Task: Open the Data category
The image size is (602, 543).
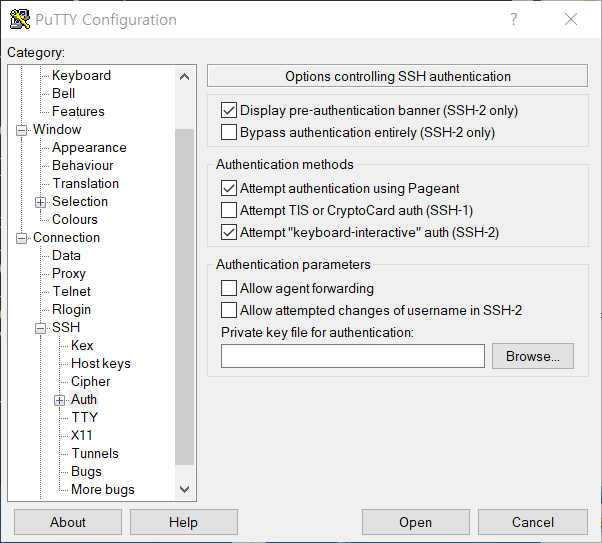Action: point(66,255)
